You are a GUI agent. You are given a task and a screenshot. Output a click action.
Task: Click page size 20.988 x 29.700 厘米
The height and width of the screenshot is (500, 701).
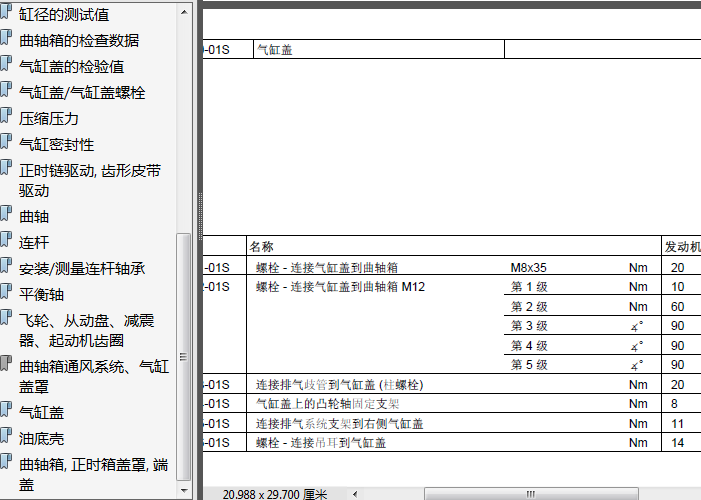[275, 494]
